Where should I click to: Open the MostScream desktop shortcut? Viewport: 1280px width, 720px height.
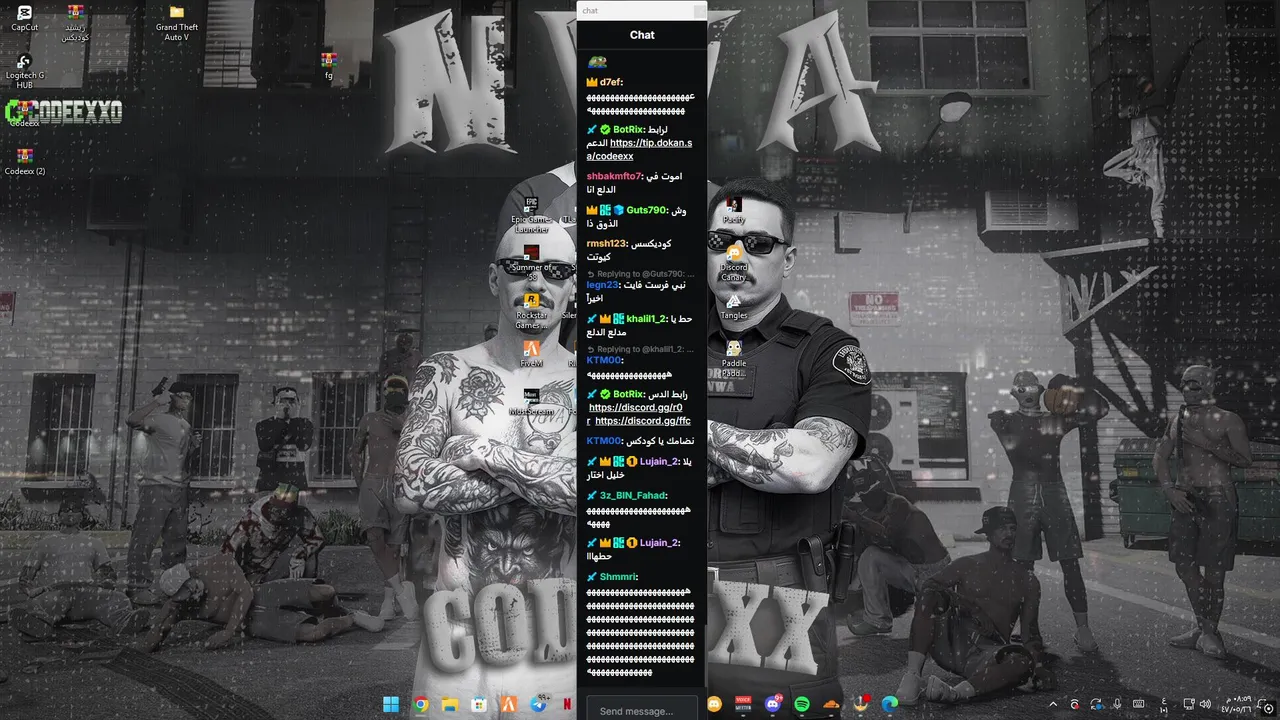point(531,402)
